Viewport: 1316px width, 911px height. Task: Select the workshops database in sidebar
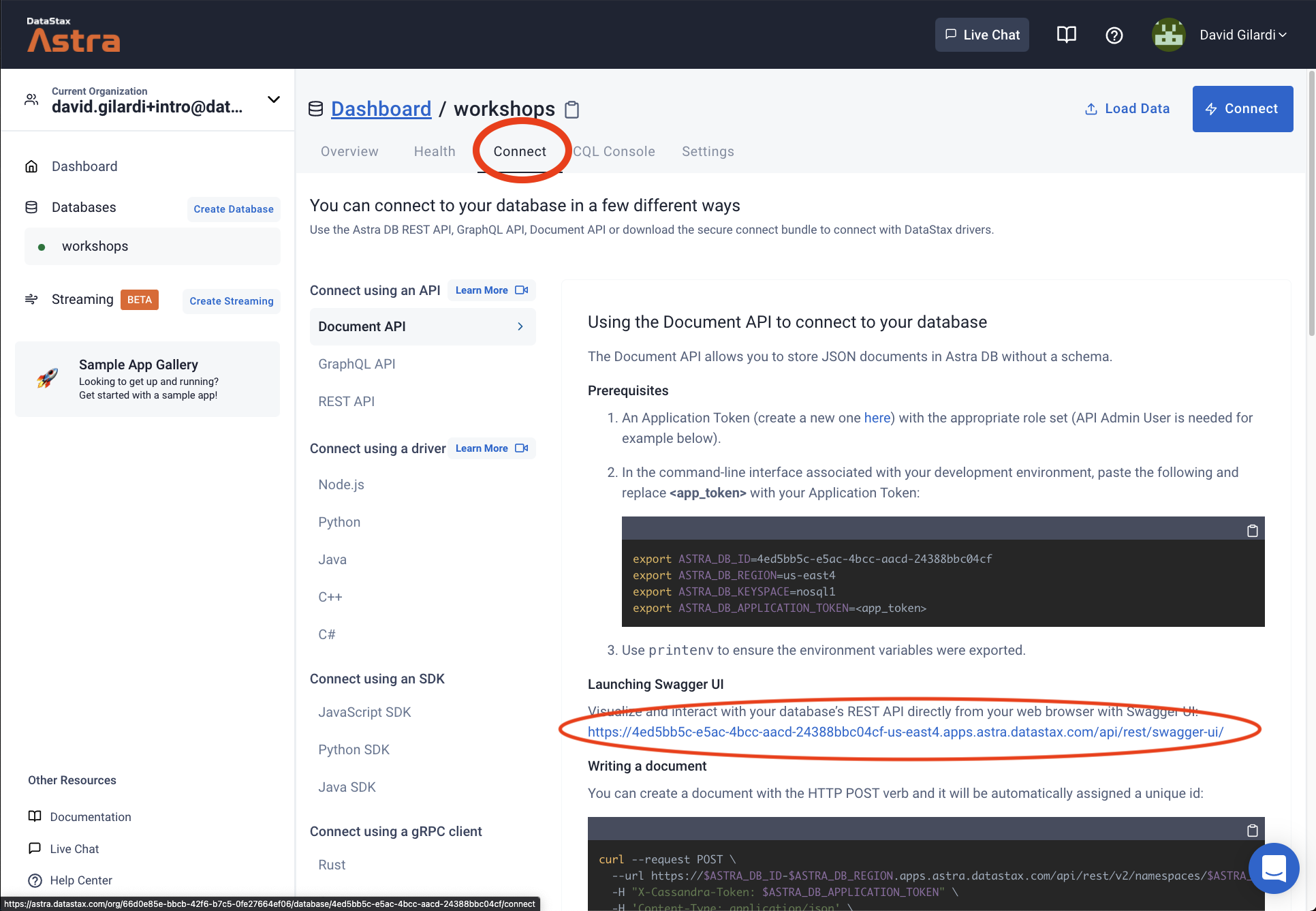click(x=95, y=246)
